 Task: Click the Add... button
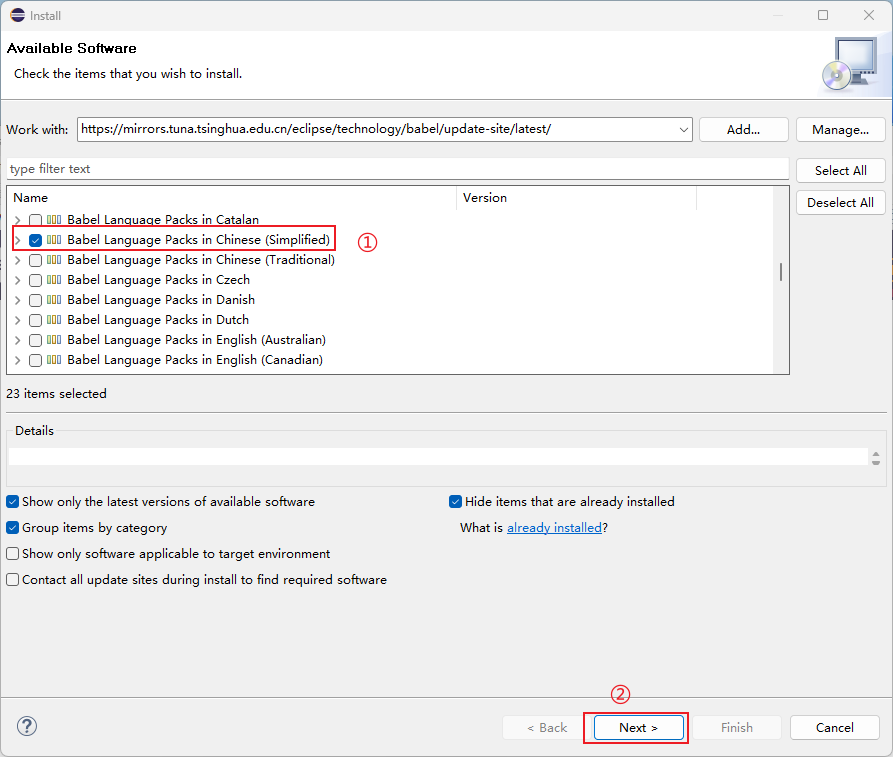[x=743, y=130]
